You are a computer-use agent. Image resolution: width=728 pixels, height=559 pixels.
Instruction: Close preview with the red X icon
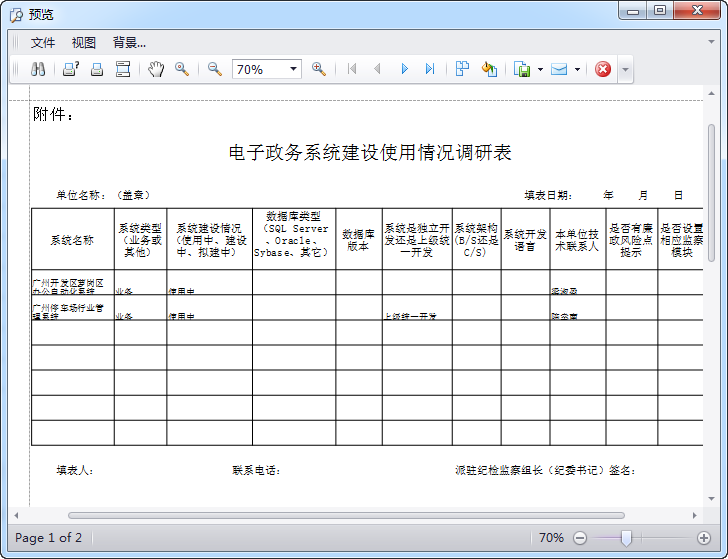603,69
